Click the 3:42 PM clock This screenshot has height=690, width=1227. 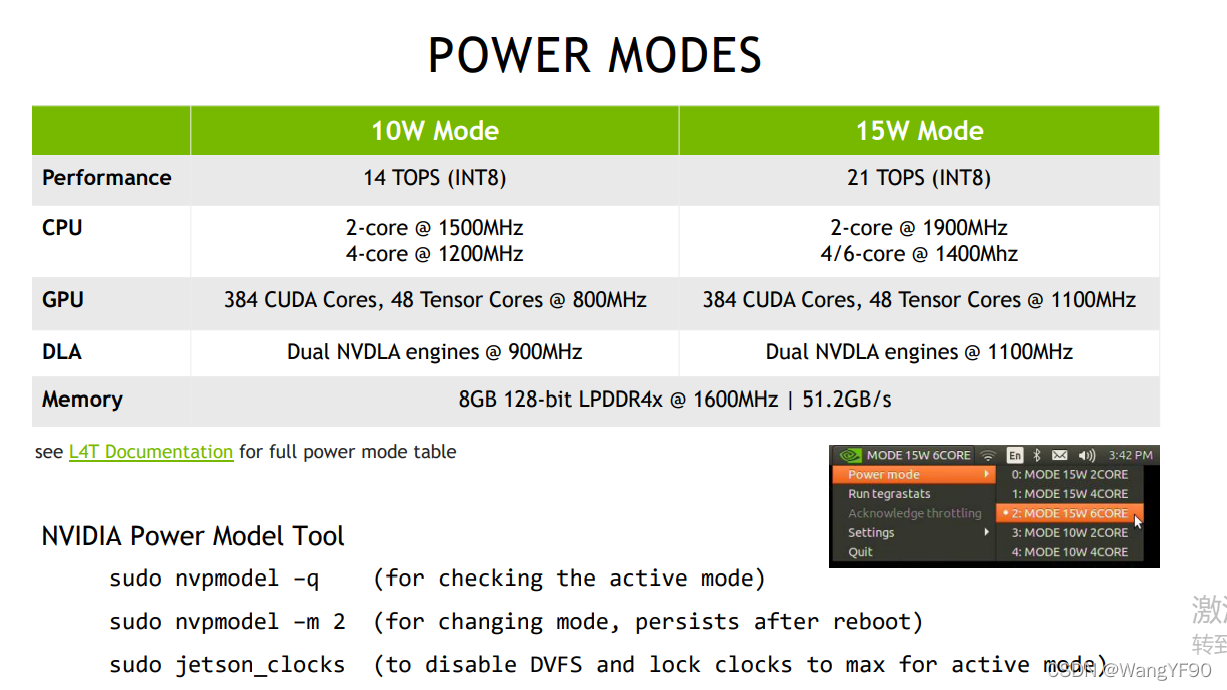click(x=1130, y=455)
